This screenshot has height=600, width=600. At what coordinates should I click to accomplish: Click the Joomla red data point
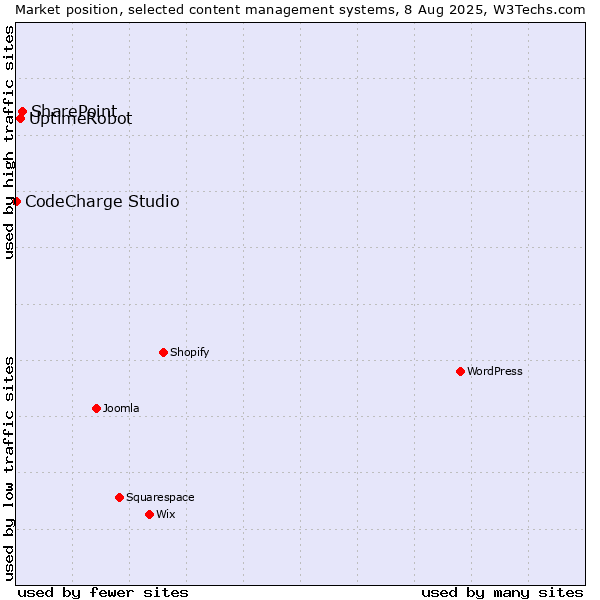[x=96, y=408]
